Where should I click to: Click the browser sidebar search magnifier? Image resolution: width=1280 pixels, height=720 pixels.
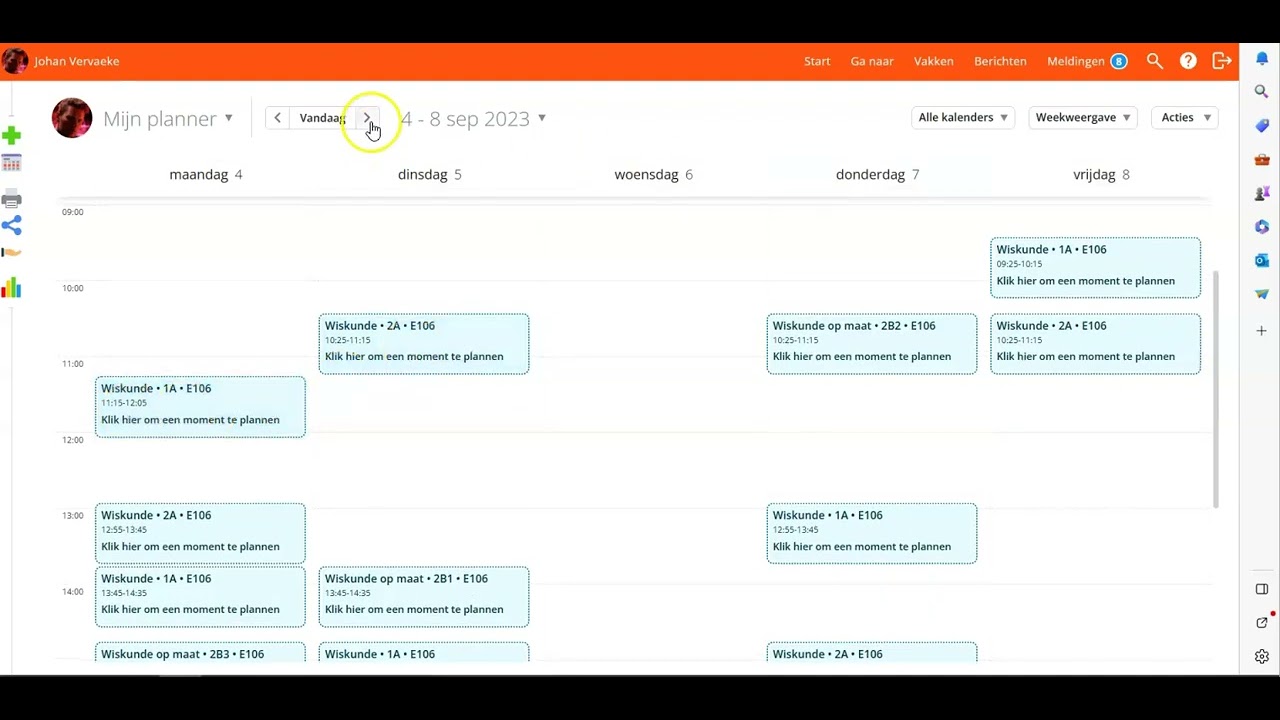(1262, 92)
